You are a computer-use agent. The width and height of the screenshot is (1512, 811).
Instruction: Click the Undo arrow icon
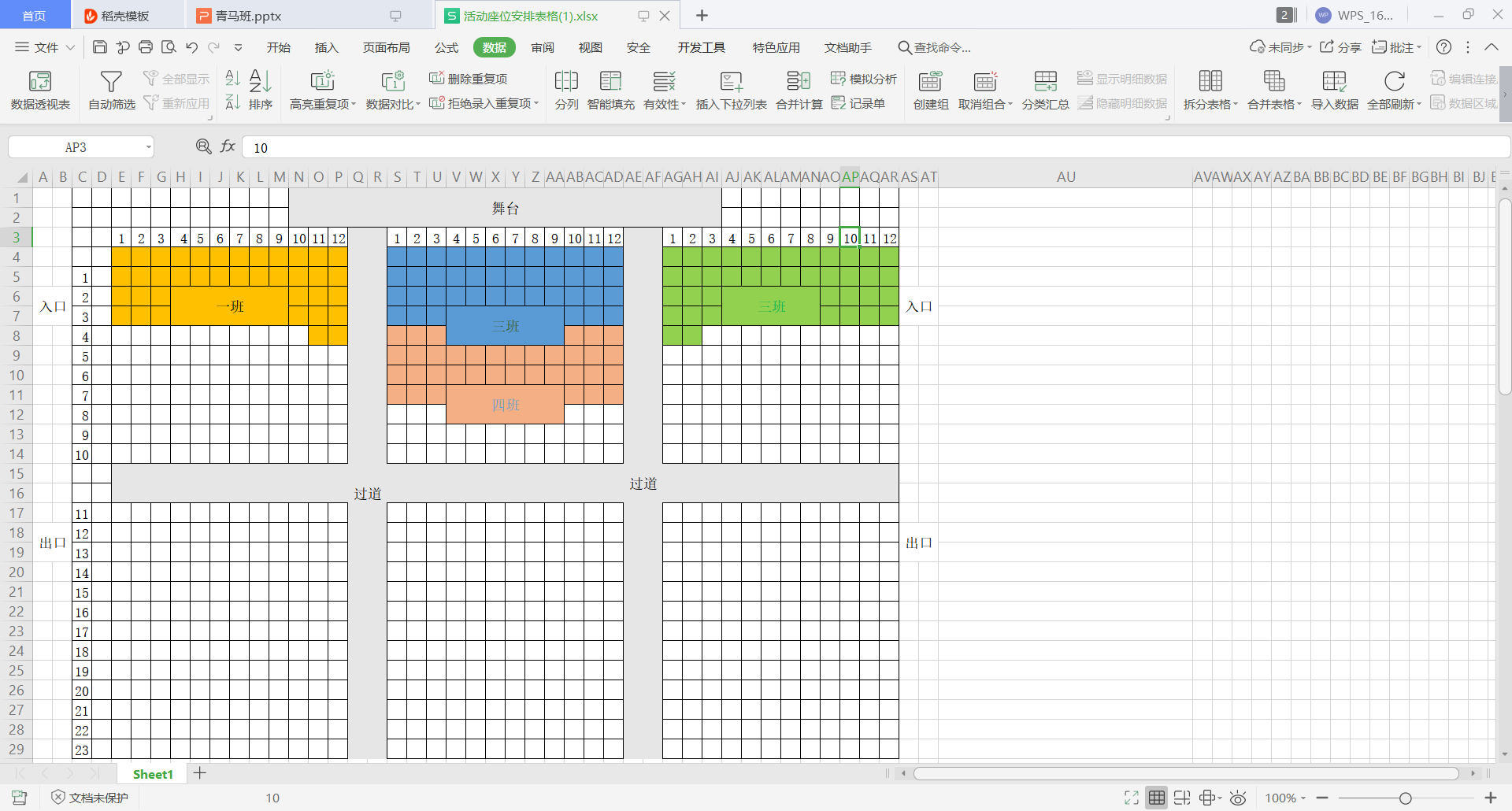pyautogui.click(x=191, y=47)
